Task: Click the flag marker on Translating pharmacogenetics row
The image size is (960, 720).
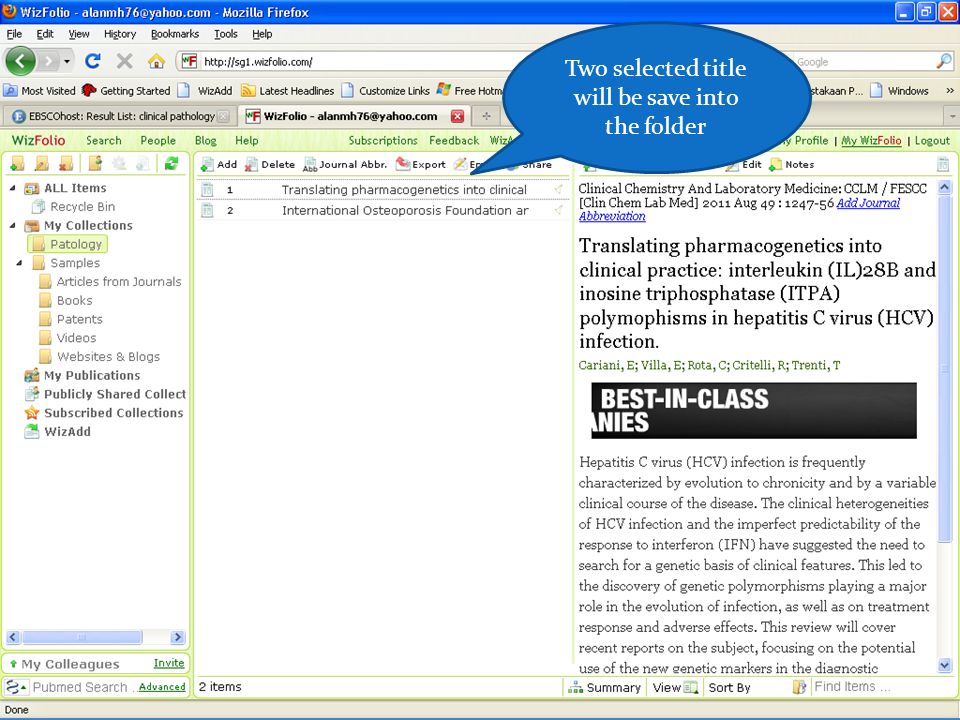Action: point(558,190)
